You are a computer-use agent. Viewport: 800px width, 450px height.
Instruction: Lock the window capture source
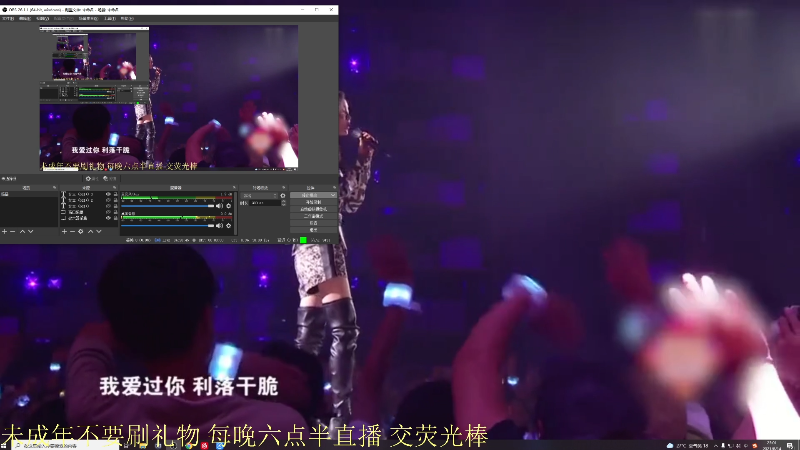pos(115,212)
